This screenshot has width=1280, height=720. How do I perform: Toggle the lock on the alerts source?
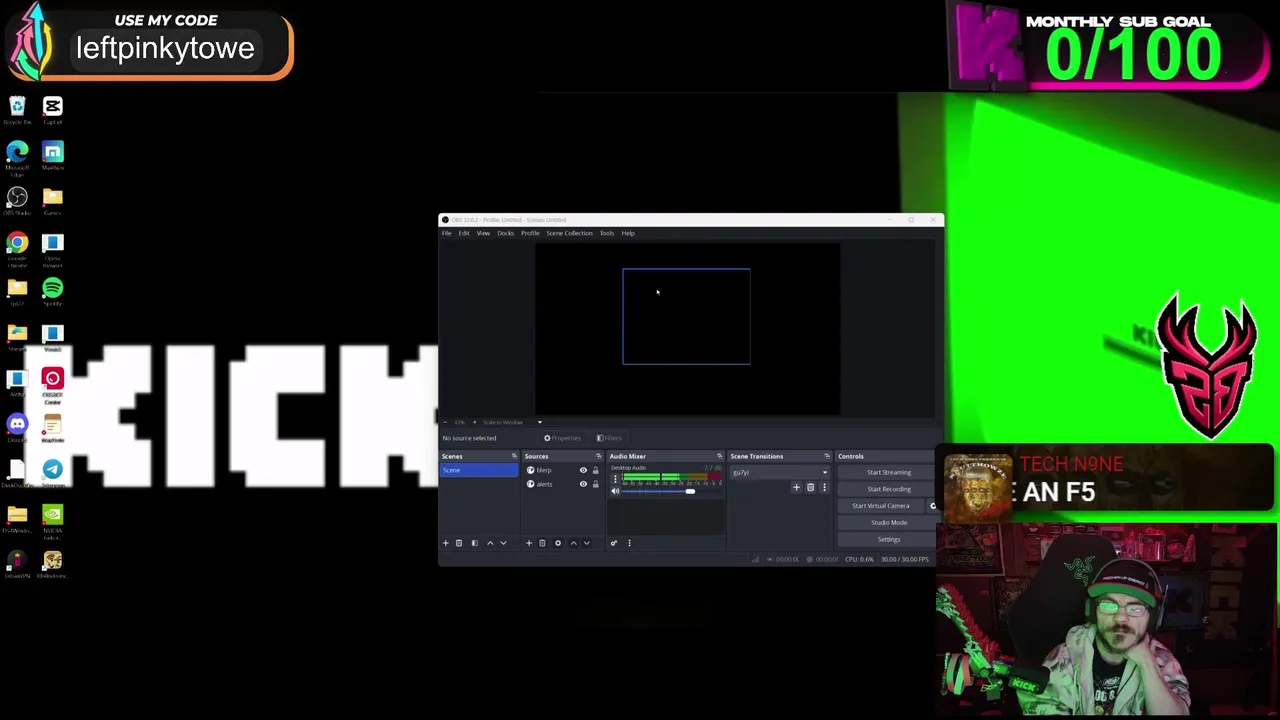[595, 484]
